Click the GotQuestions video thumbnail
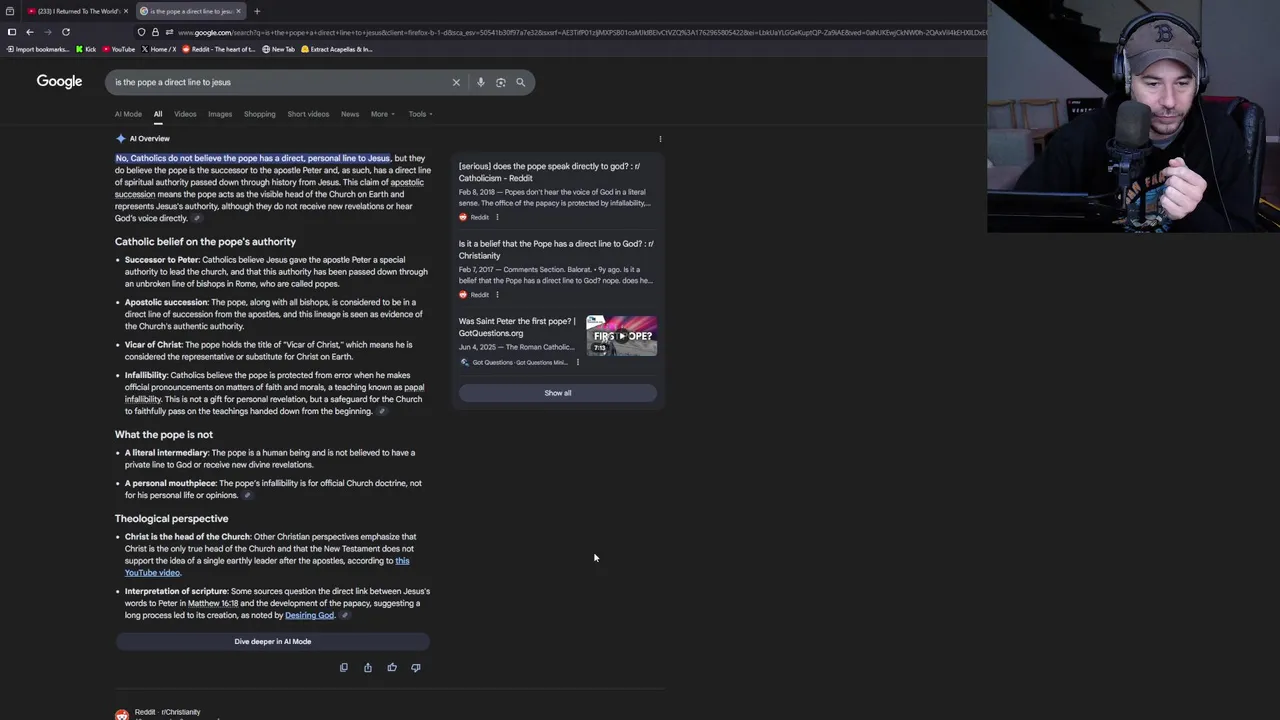The height and width of the screenshot is (720, 1280). coord(621,336)
